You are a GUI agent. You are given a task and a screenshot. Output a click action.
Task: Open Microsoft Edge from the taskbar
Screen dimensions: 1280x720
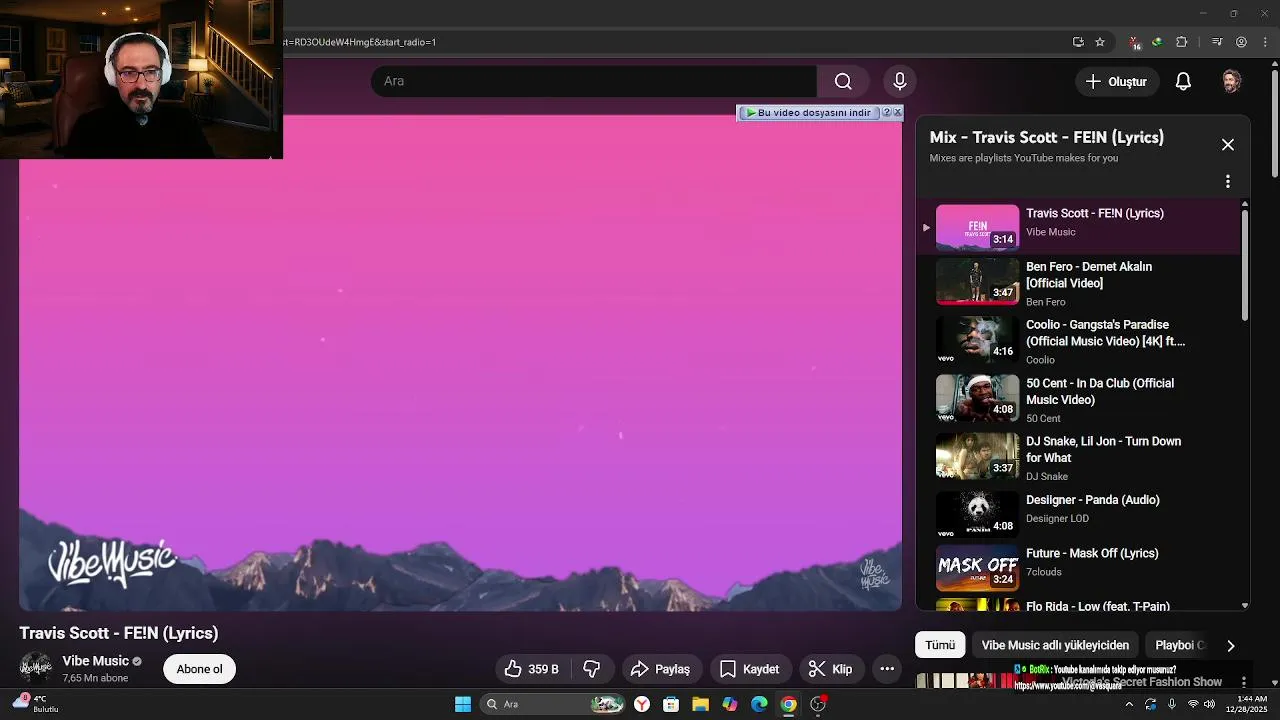click(x=759, y=704)
